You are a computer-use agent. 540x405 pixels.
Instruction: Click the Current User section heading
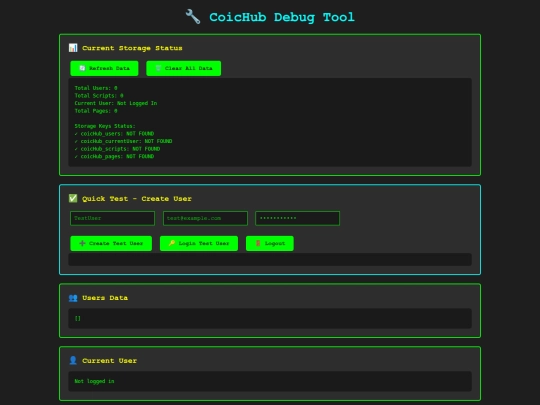pos(110,361)
